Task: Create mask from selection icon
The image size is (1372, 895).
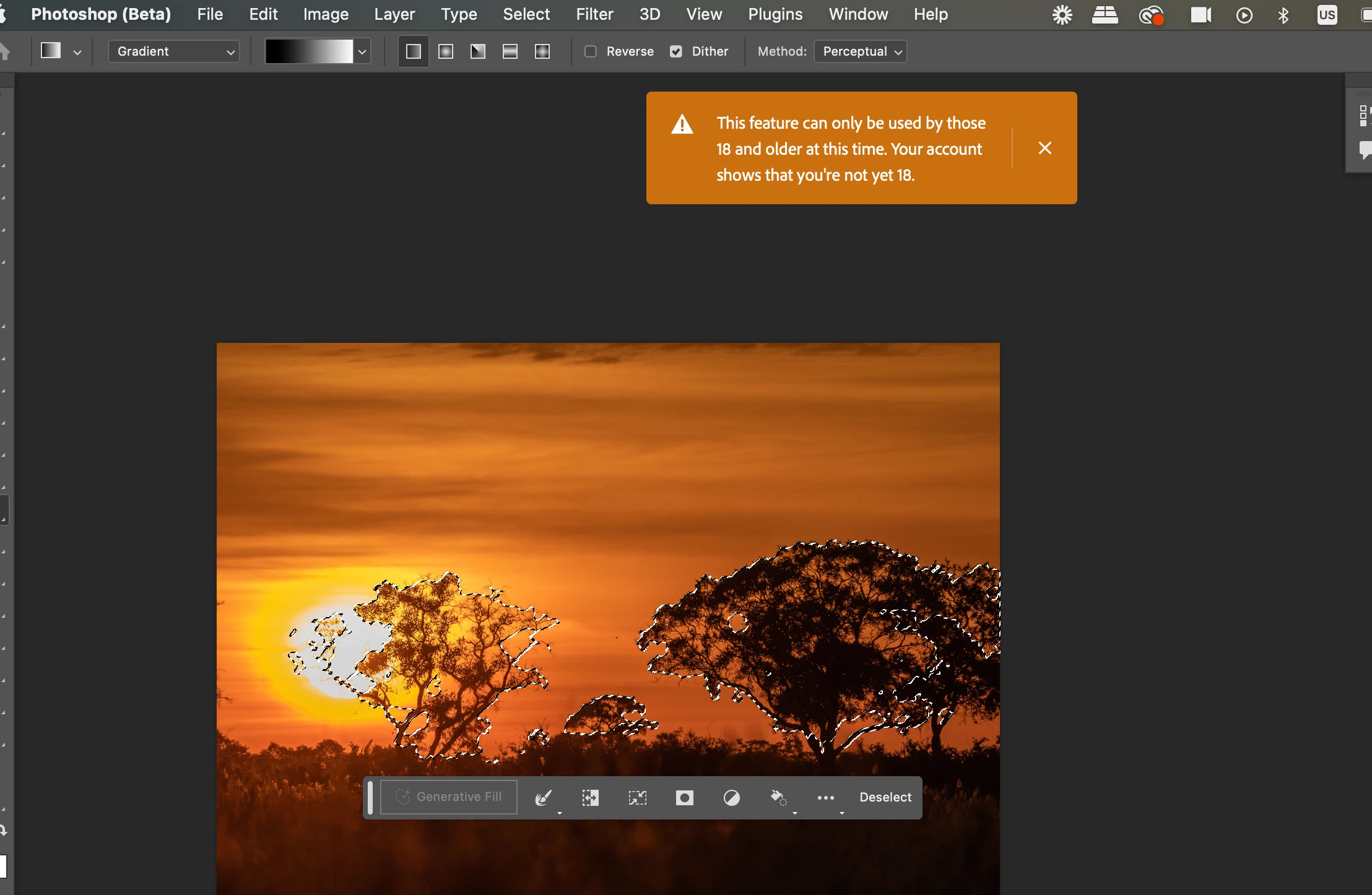Action: [684, 797]
